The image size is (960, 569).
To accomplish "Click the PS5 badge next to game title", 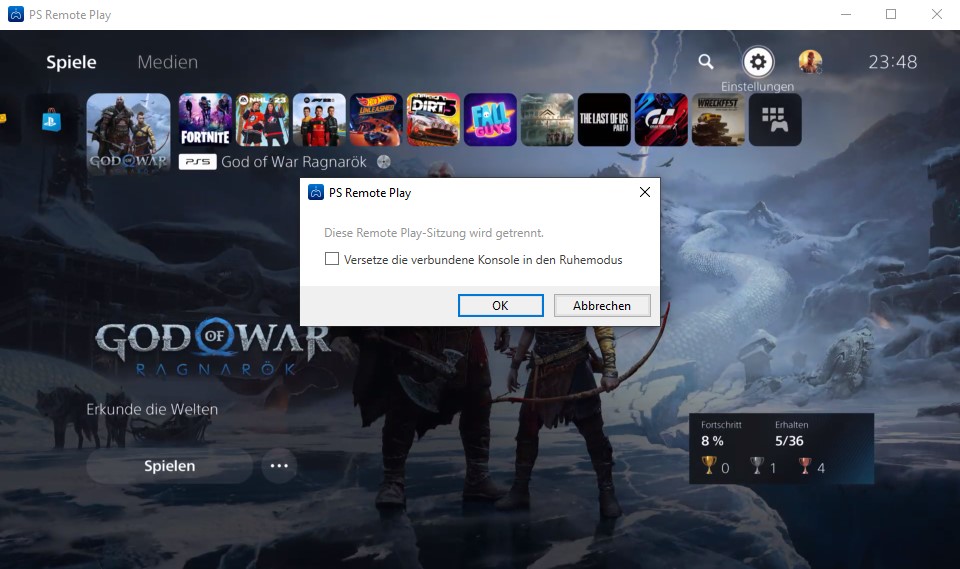I will [197, 162].
